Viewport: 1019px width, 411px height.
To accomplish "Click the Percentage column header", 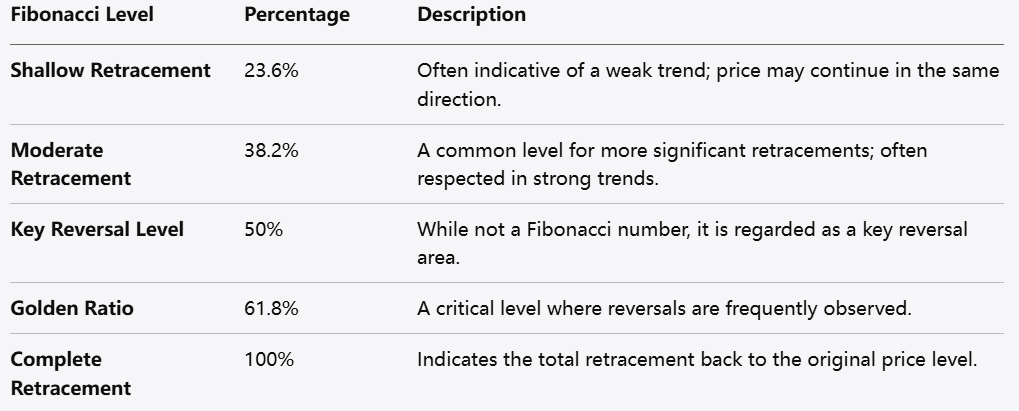I will click(x=297, y=15).
